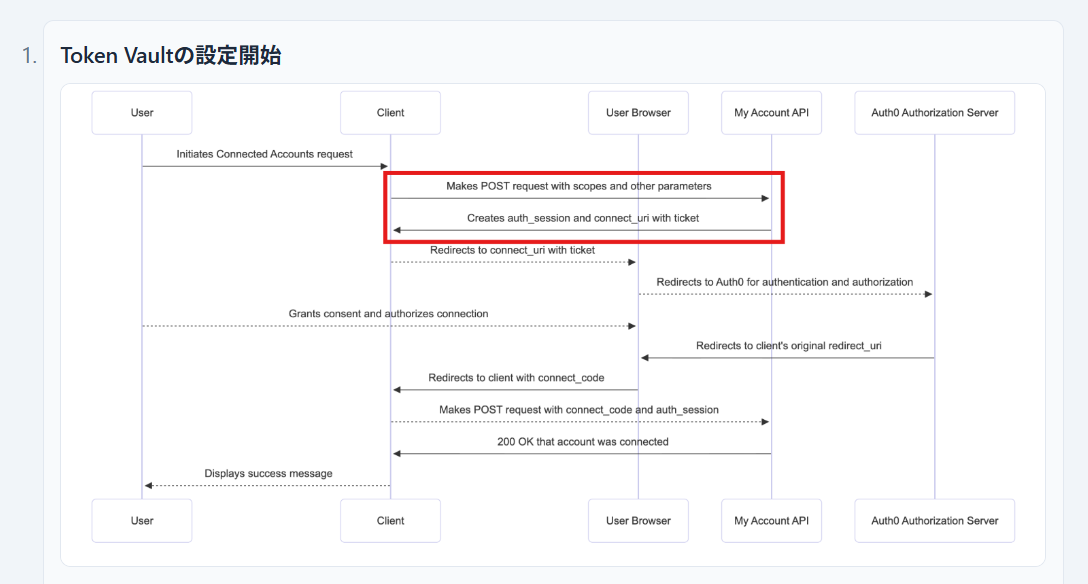Select the top My Account API box
Screen dimensions: 1088x584
tap(771, 113)
